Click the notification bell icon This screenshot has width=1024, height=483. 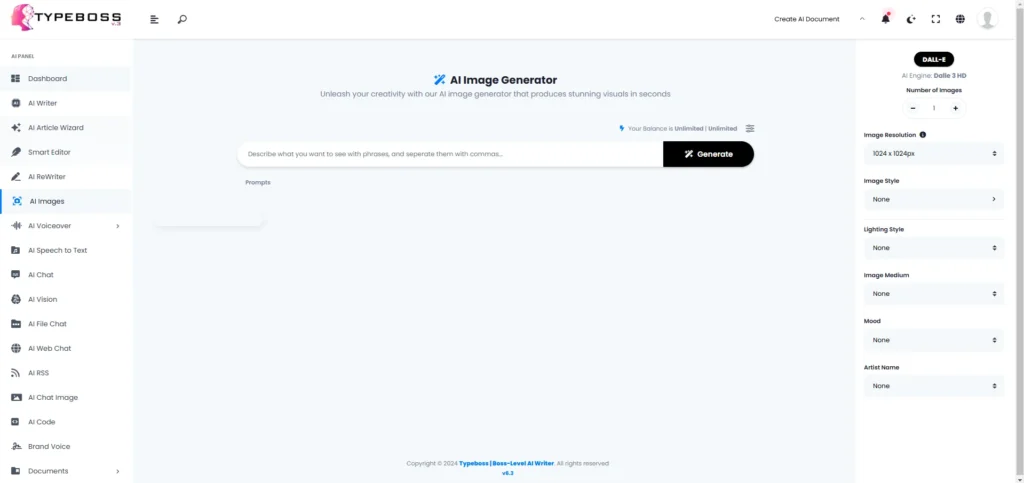coord(885,19)
